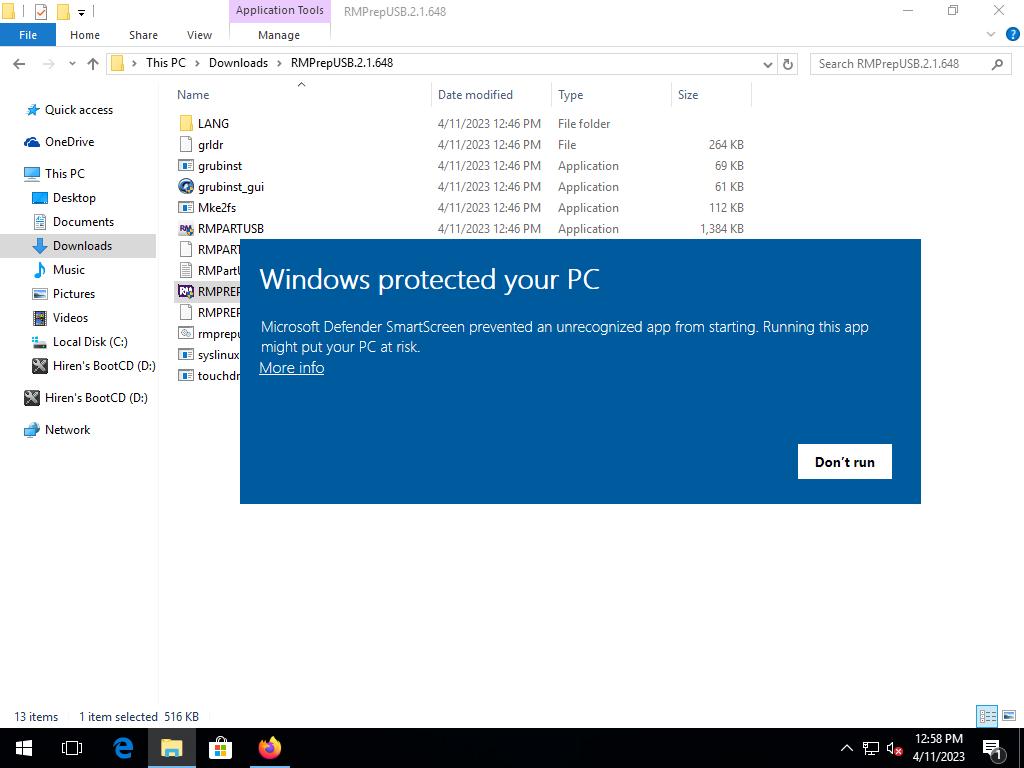Launch Firefox from the taskbar

pos(269,748)
